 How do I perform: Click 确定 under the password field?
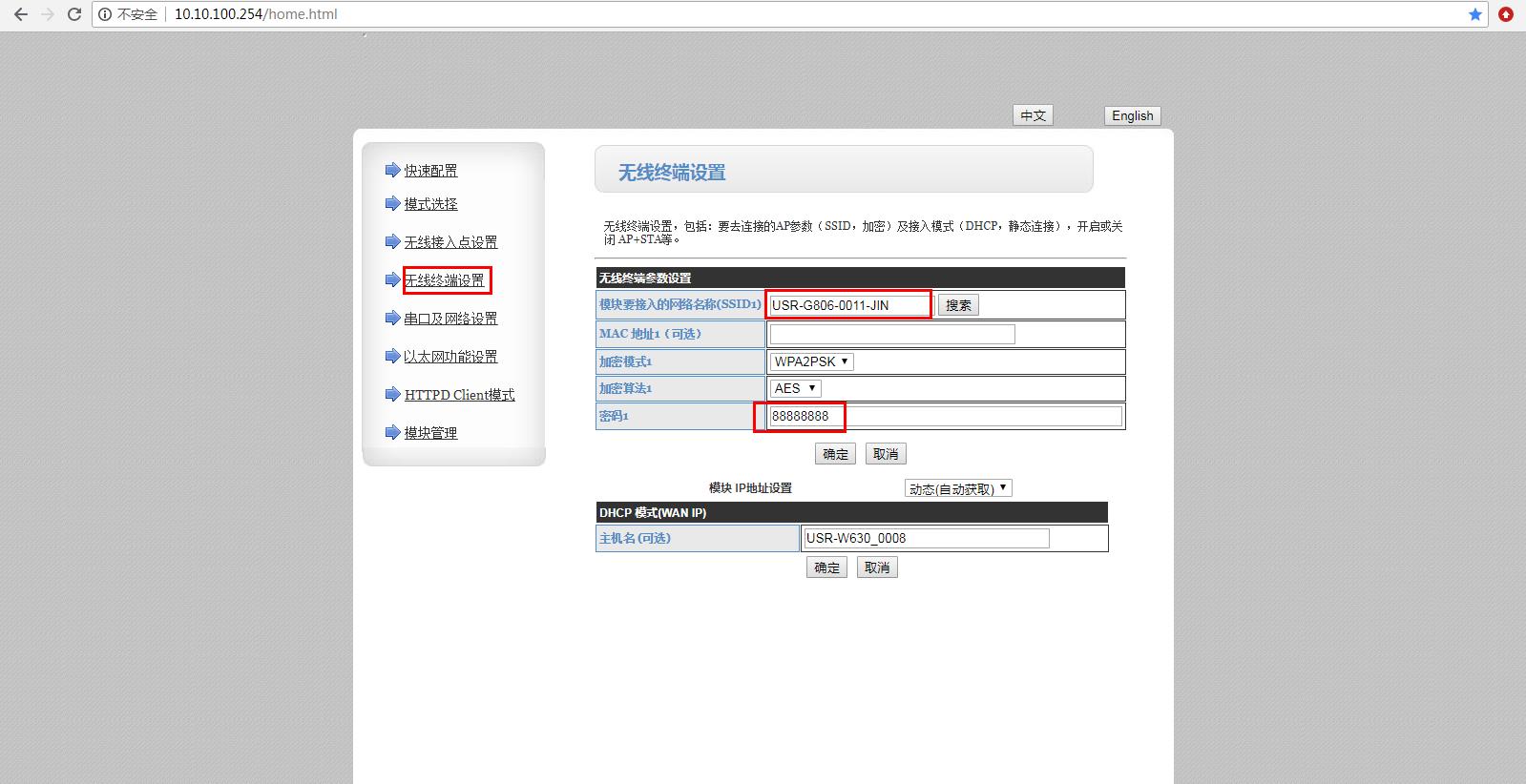tap(835, 454)
